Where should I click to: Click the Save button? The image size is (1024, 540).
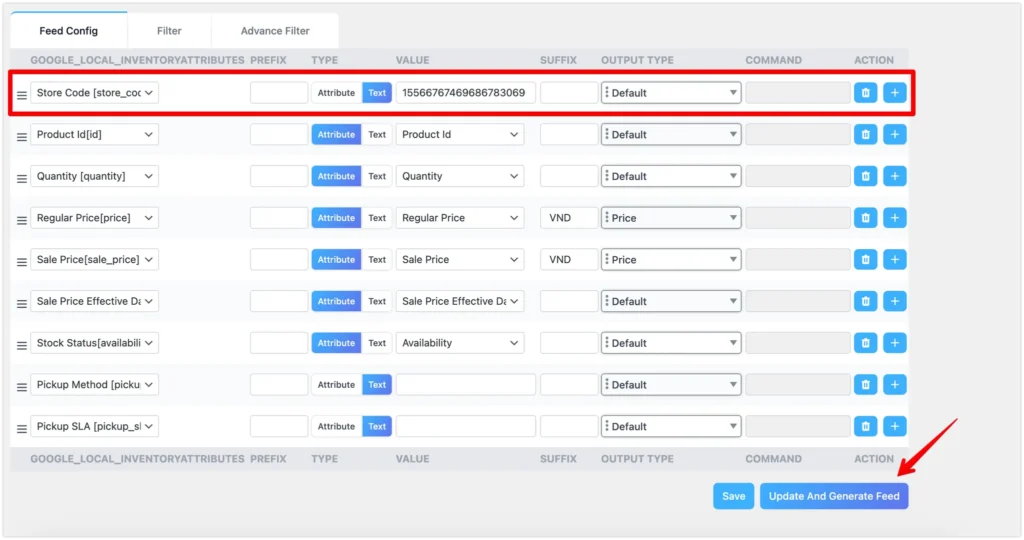733,496
